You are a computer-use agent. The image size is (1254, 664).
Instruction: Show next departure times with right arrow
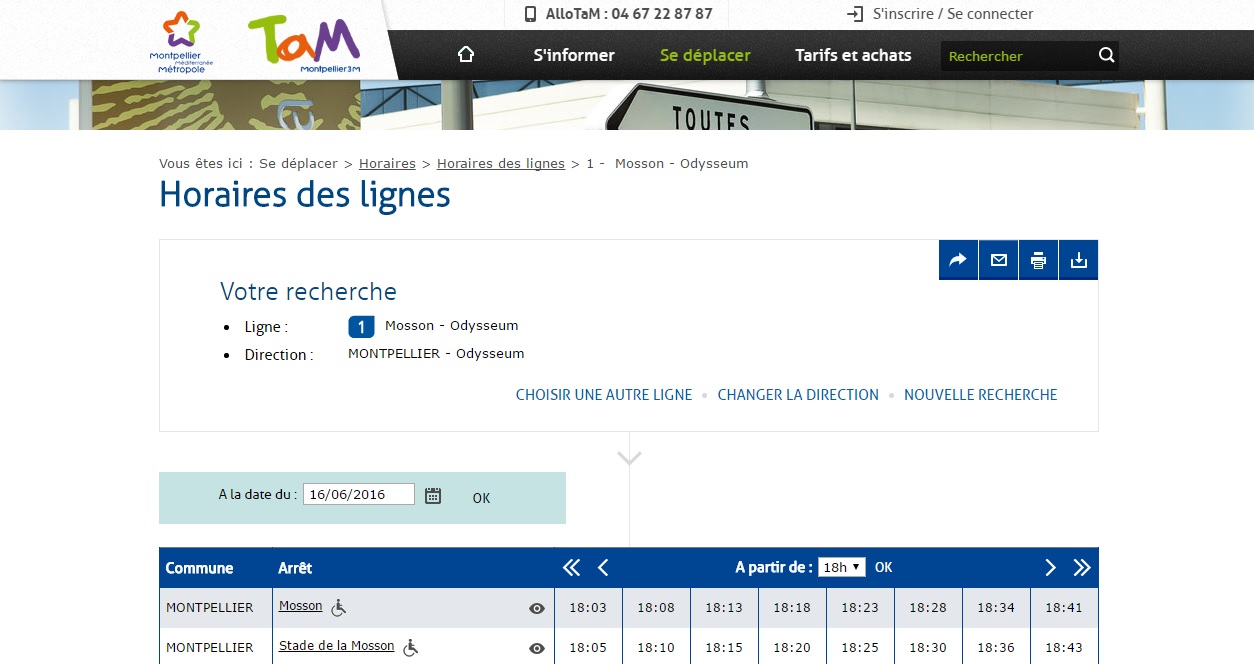click(1050, 568)
